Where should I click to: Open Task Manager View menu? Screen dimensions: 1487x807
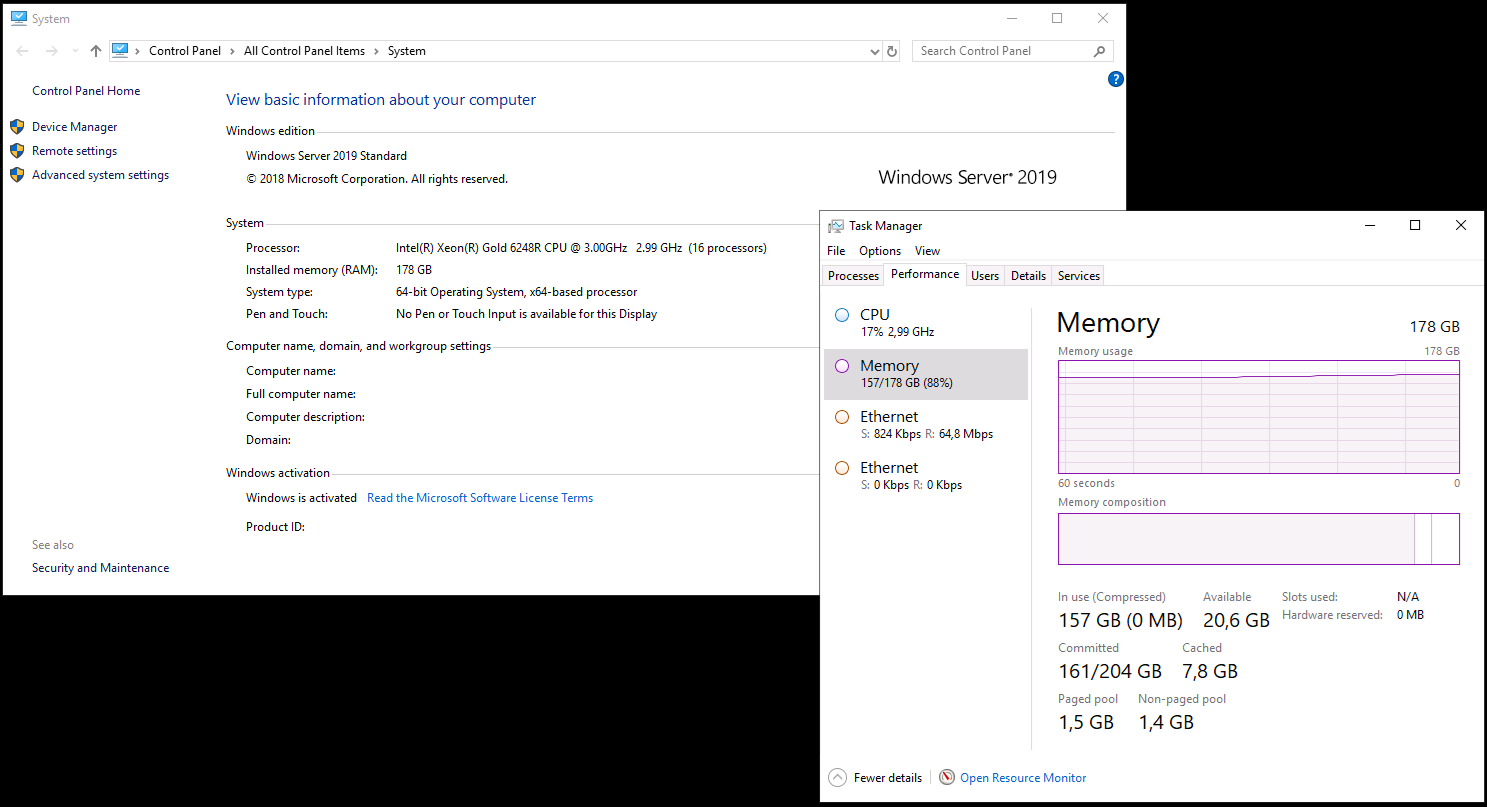click(927, 251)
